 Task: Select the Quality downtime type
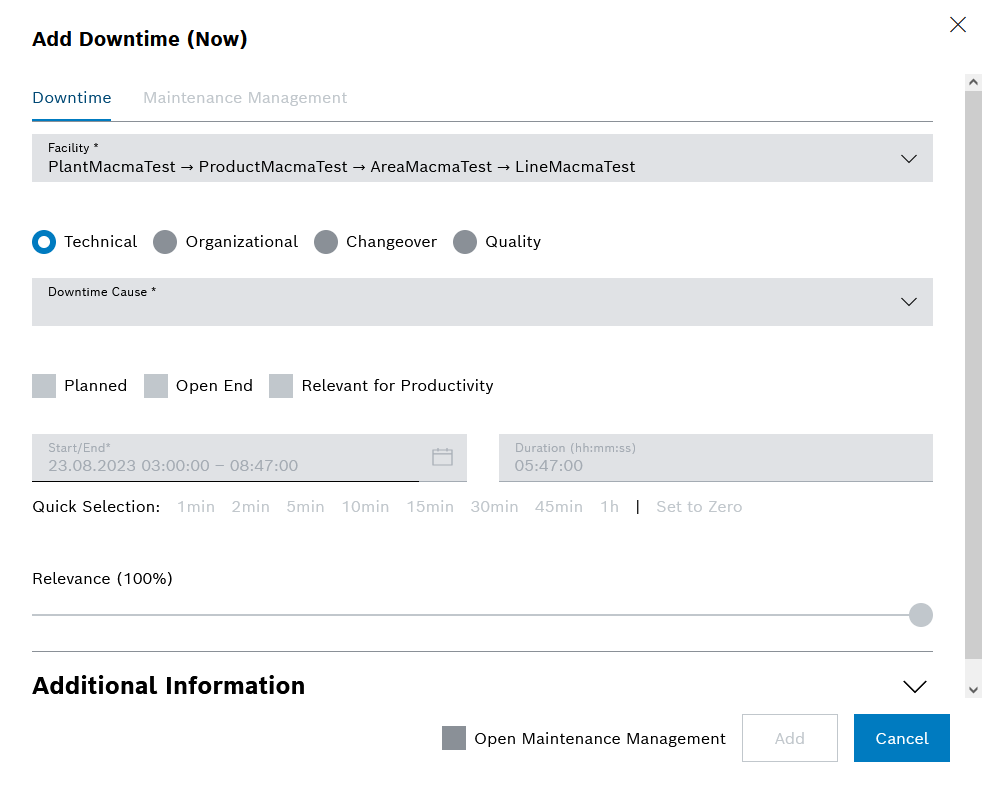pos(464,242)
